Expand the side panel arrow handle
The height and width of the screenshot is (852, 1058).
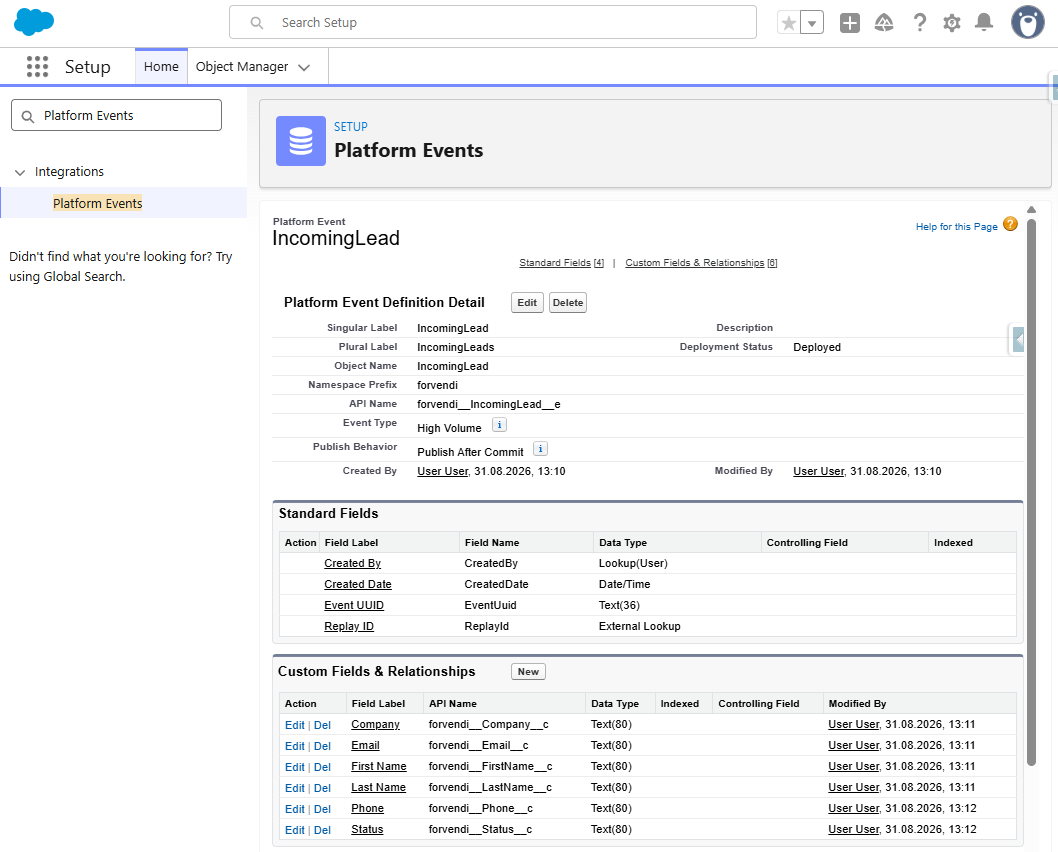pyautogui.click(x=1018, y=339)
